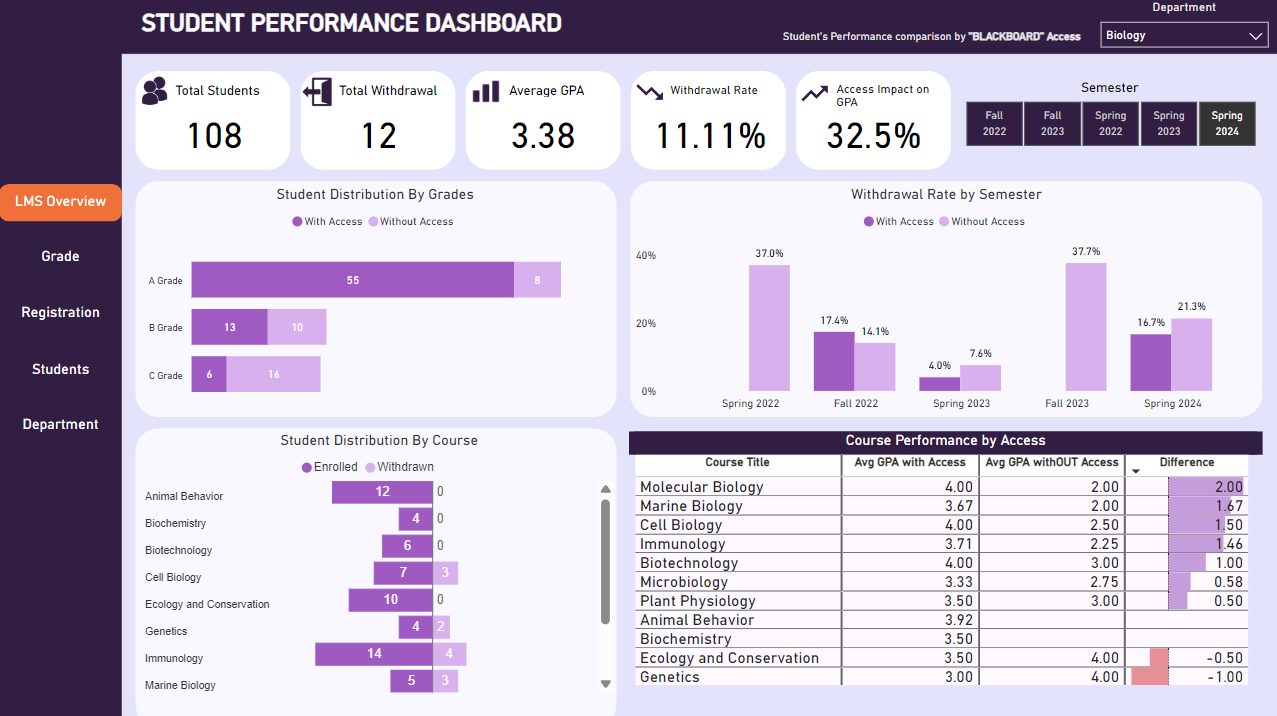Click the Cell Biology withdrawn bar 3
The image size is (1277, 716).
446,573
